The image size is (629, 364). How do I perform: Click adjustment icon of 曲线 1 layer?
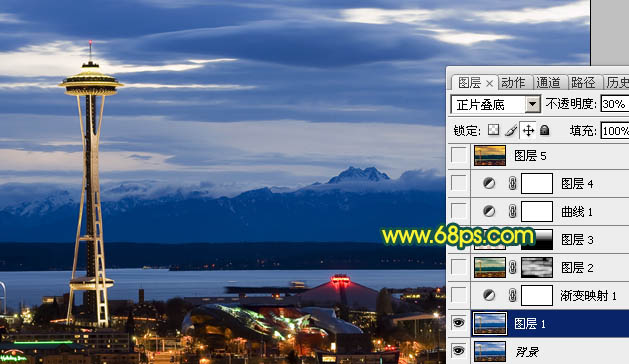point(489,211)
